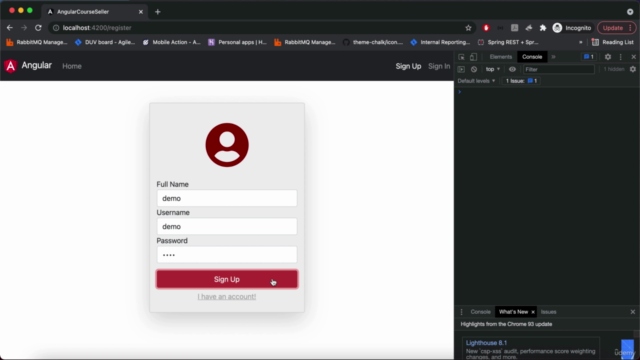Close the DevTools panel
This screenshot has width=640, height=360.
[x=633, y=57]
